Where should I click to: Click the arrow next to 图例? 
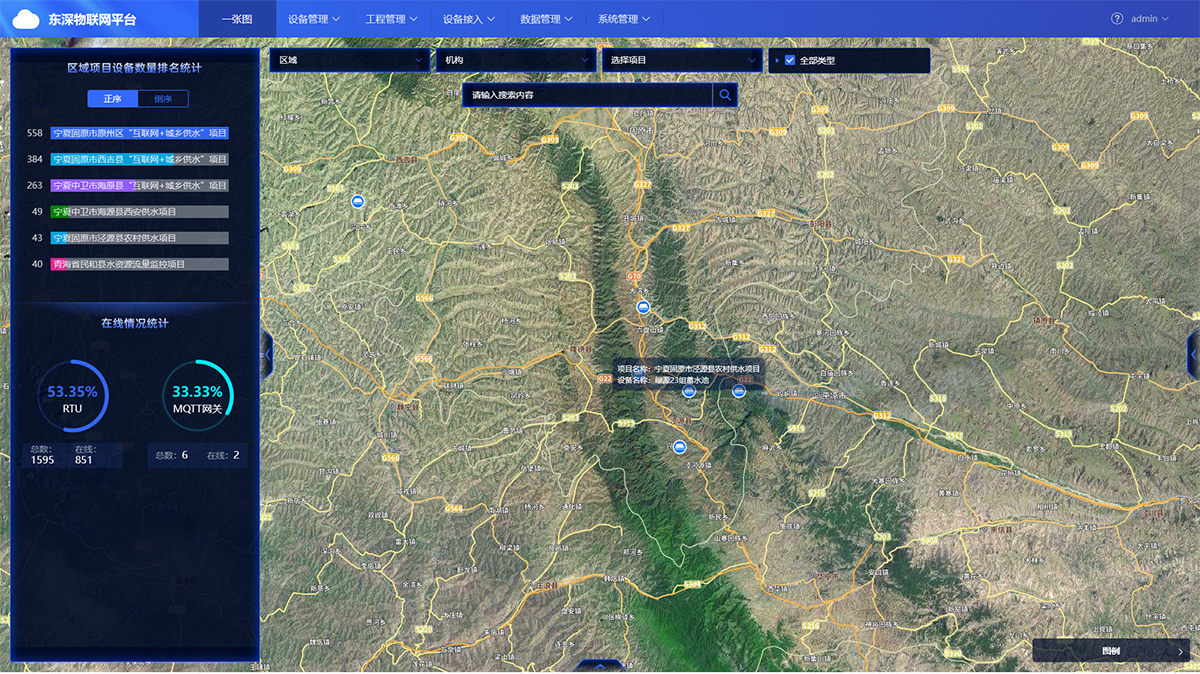1181,651
